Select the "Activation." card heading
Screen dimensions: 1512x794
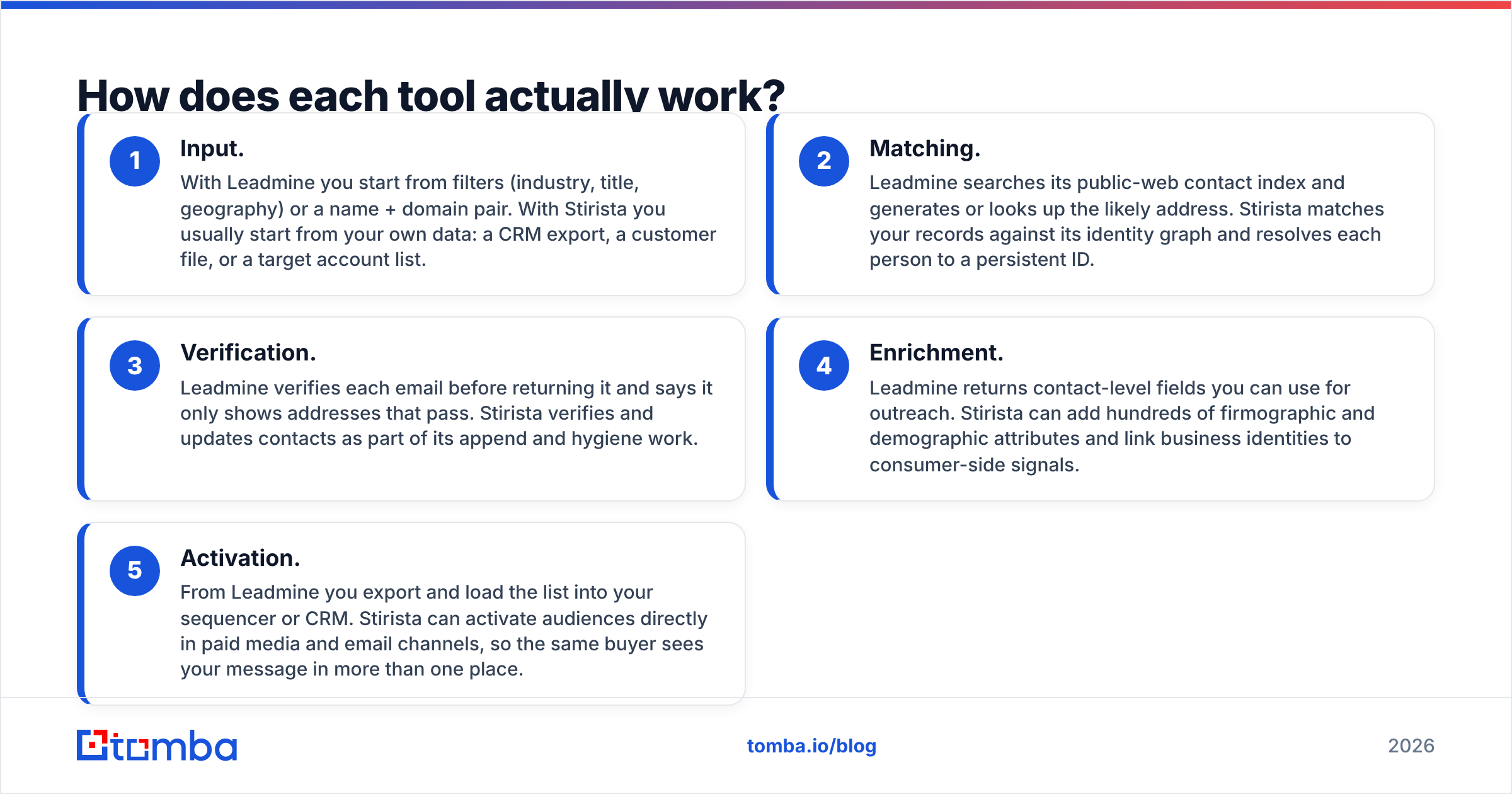240,558
